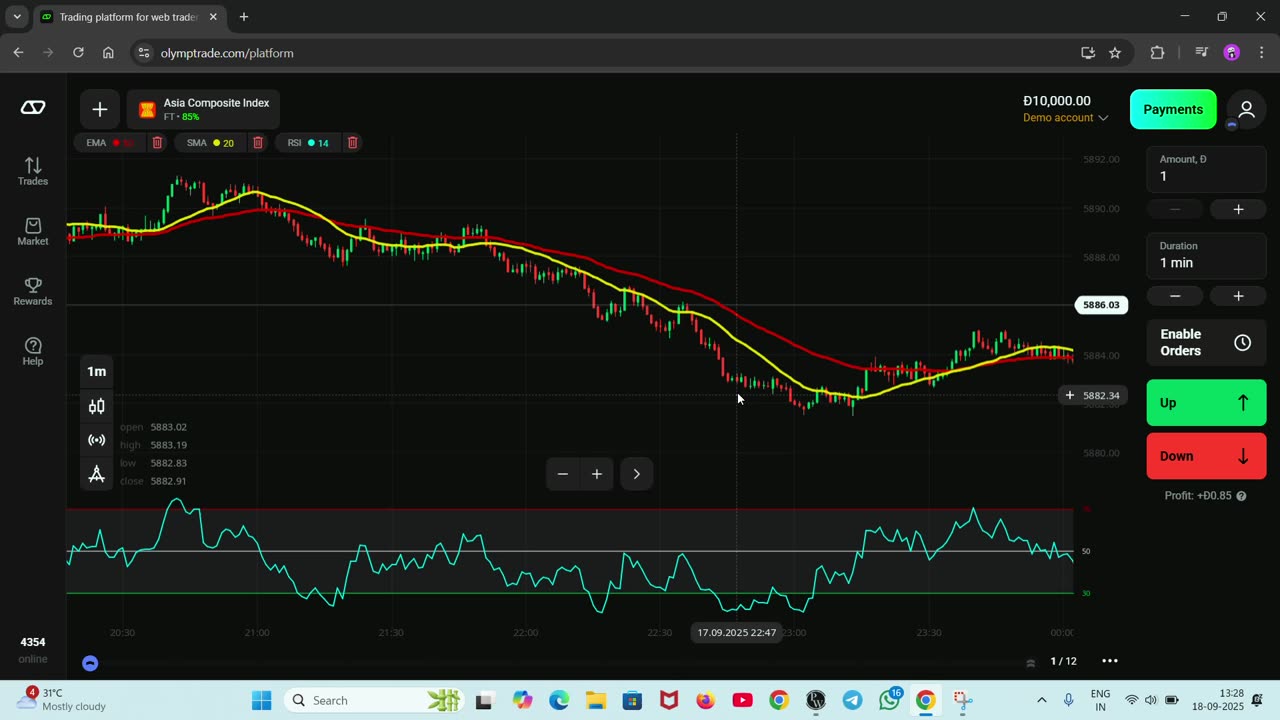Open the RSI 14 indicator settings
Viewport: 1280px width, 720px height.
point(308,143)
